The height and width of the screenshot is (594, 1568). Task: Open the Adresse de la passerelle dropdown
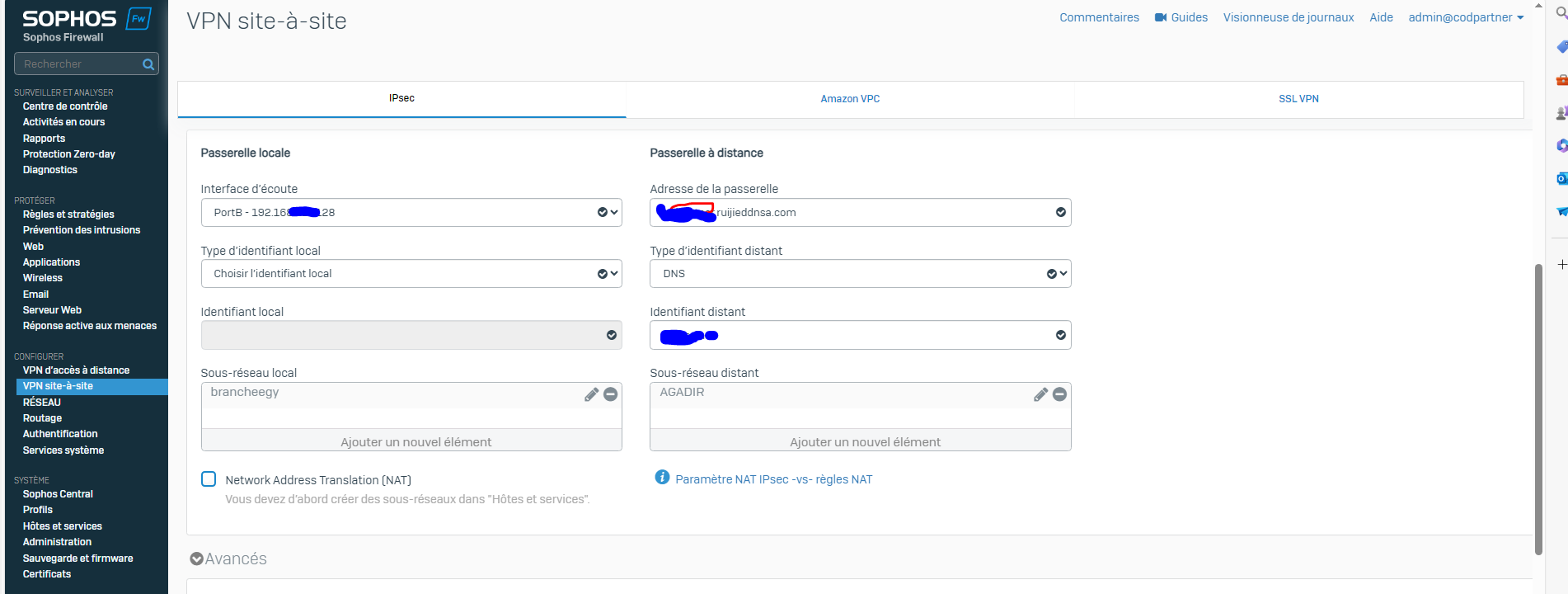click(860, 213)
